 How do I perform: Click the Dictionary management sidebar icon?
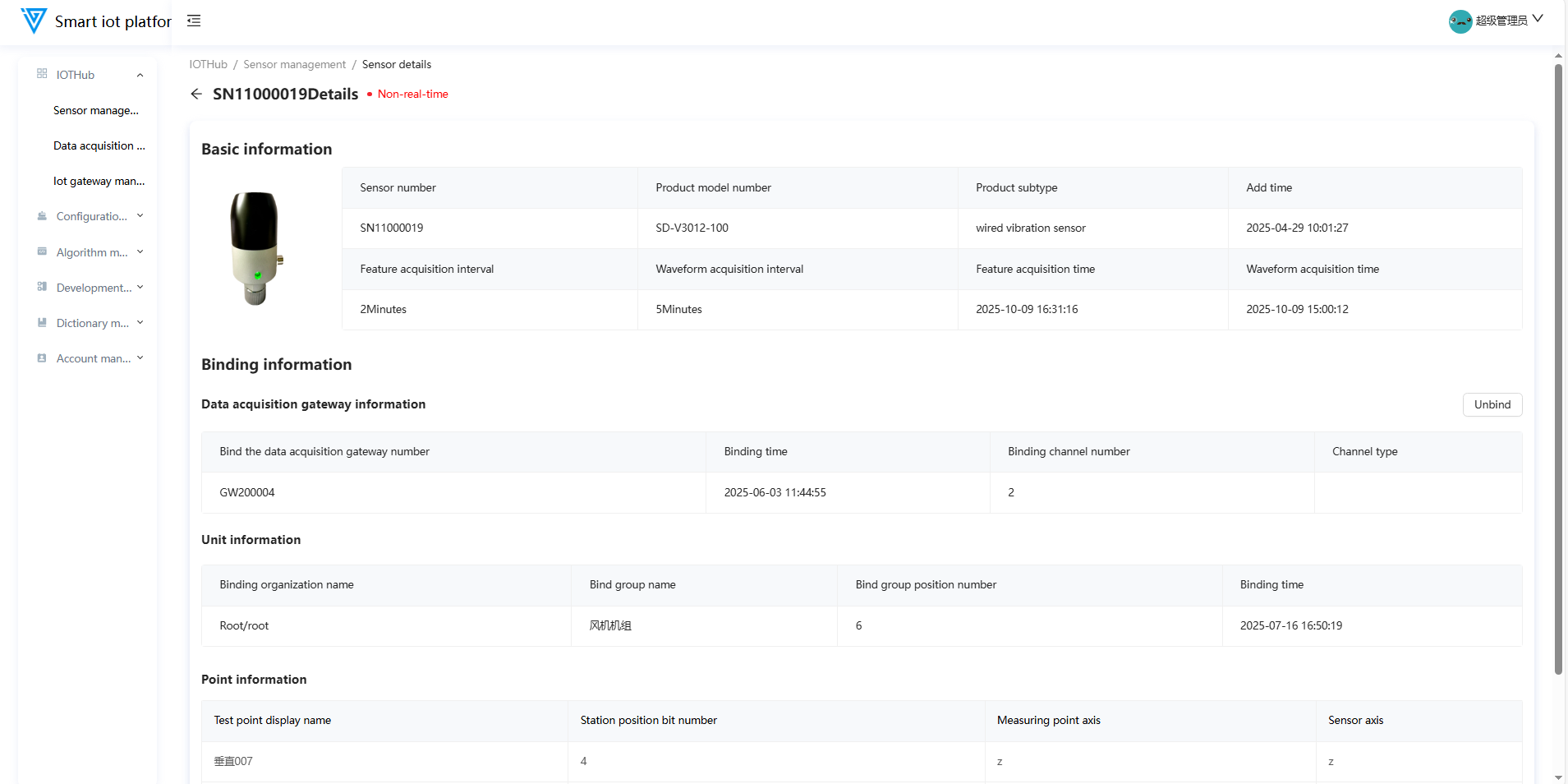(42, 322)
